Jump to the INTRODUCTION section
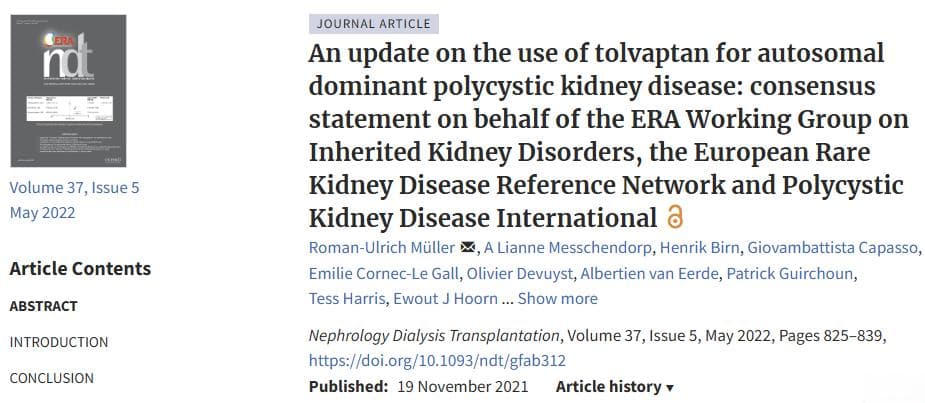Screen dimensions: 925x403 point(59,342)
